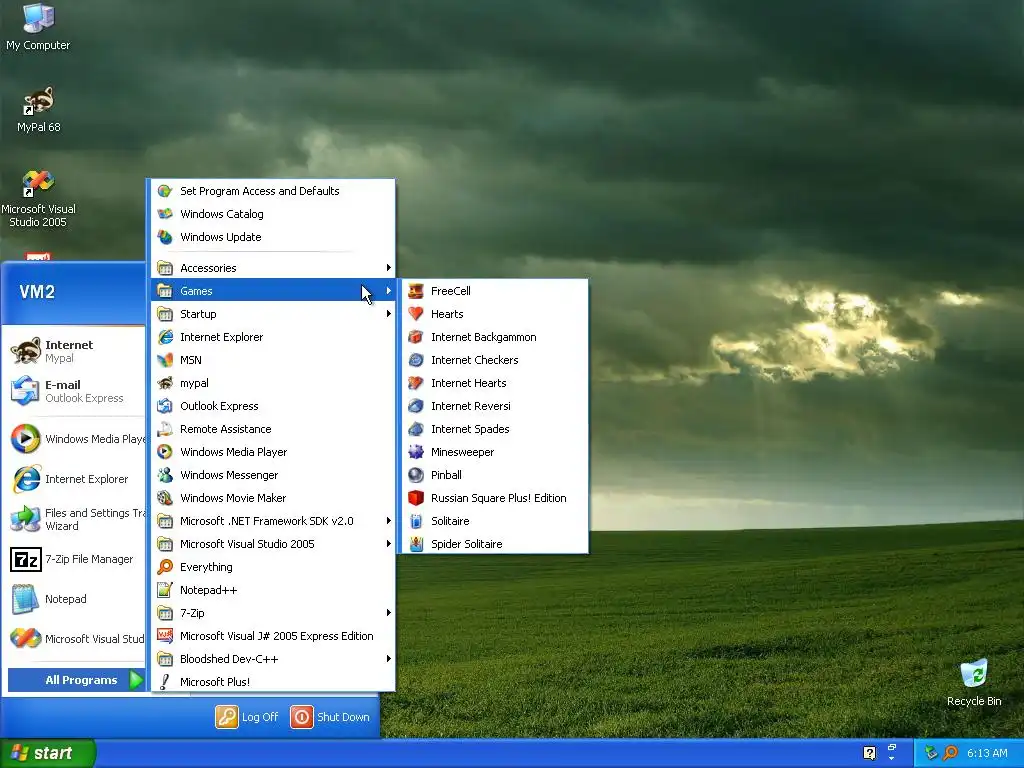Expand the 7-Zip program folder
The height and width of the screenshot is (768, 1024).
(x=273, y=613)
